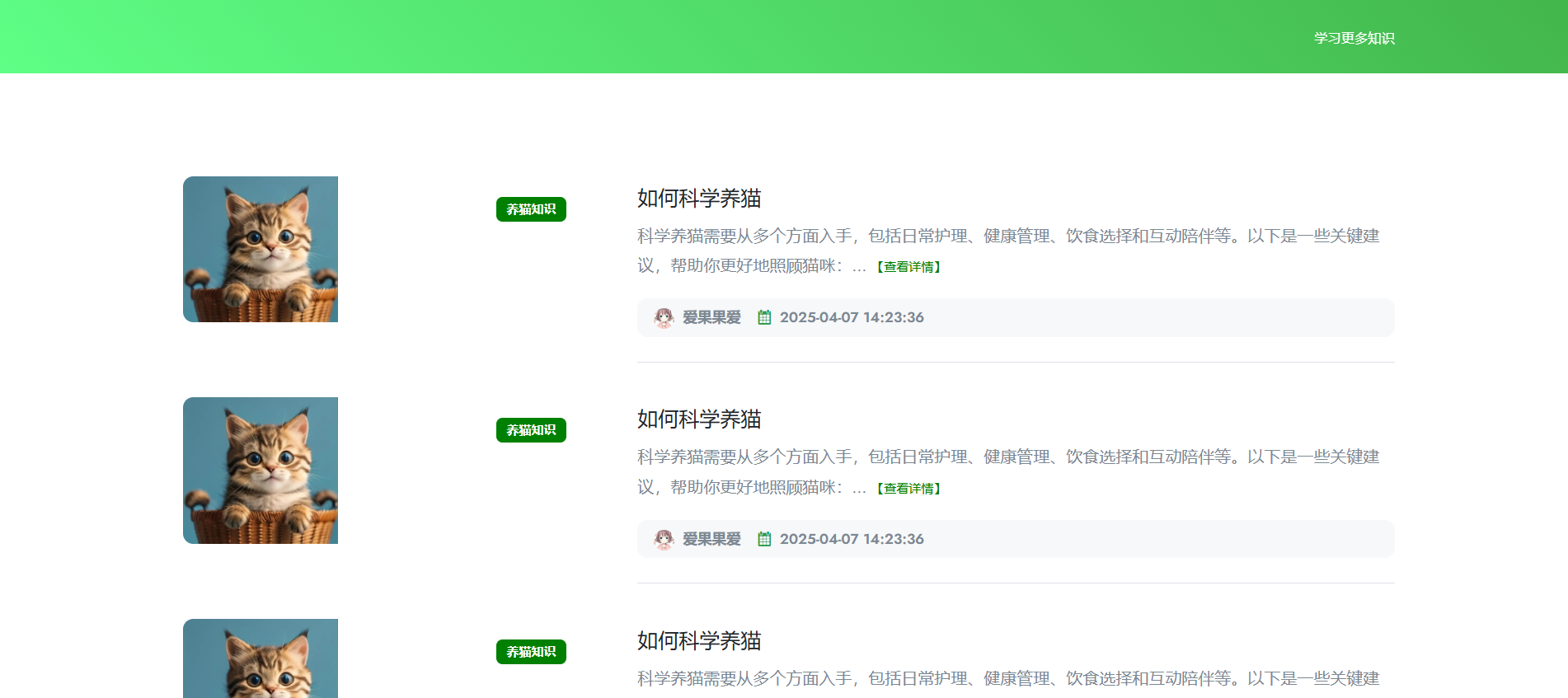This screenshot has width=1568, height=698.
Task: Follow the first article's 查看详情 link
Action: pos(908,267)
